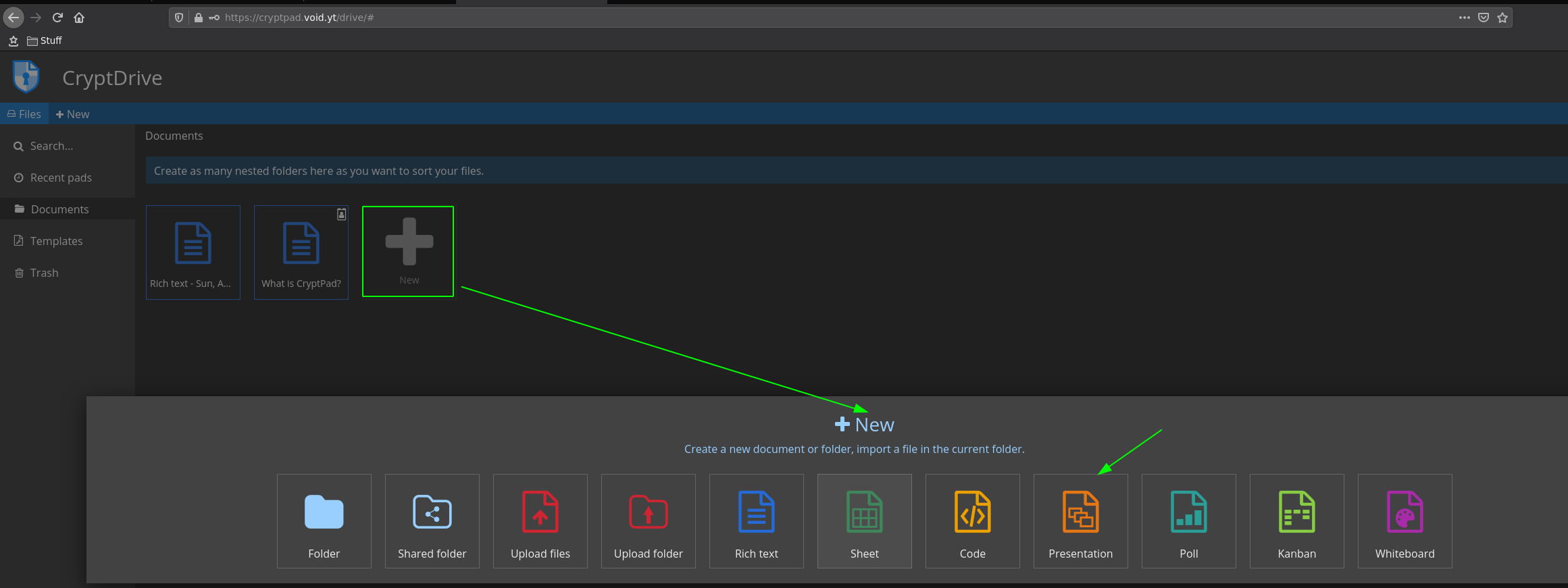Create a new Code pad

pyautogui.click(x=973, y=521)
